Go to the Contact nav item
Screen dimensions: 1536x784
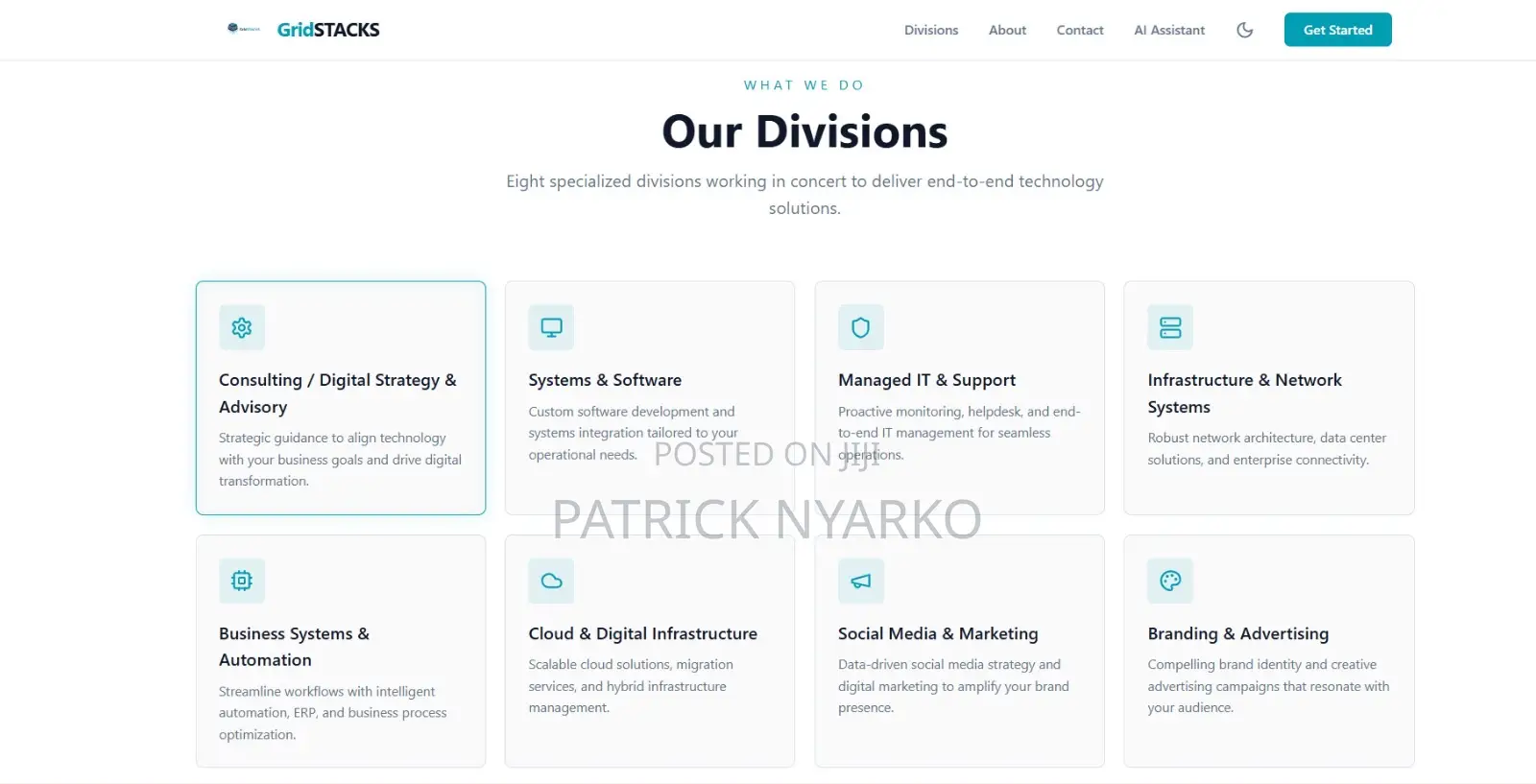click(1080, 30)
